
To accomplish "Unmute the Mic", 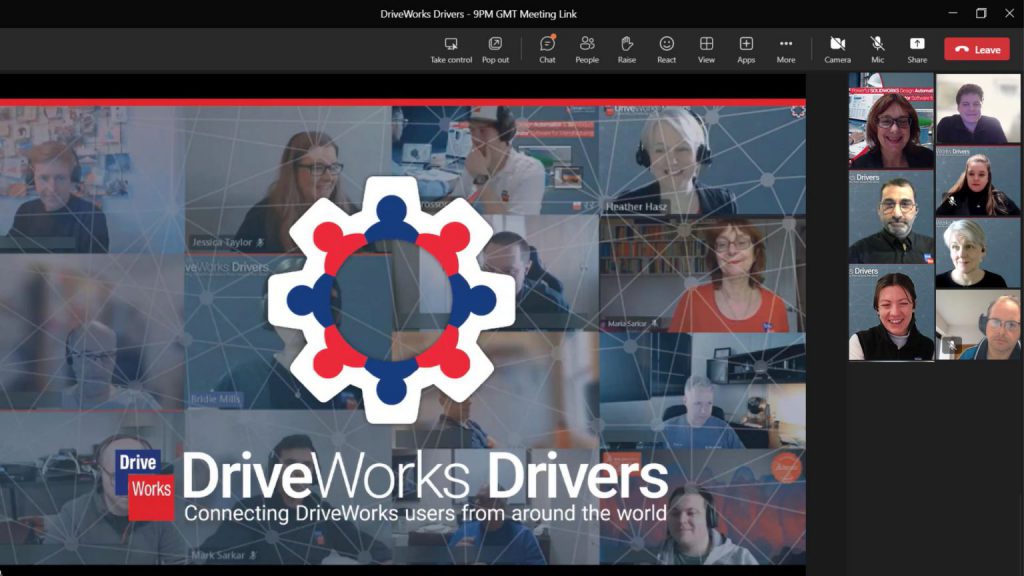I will pos(878,50).
